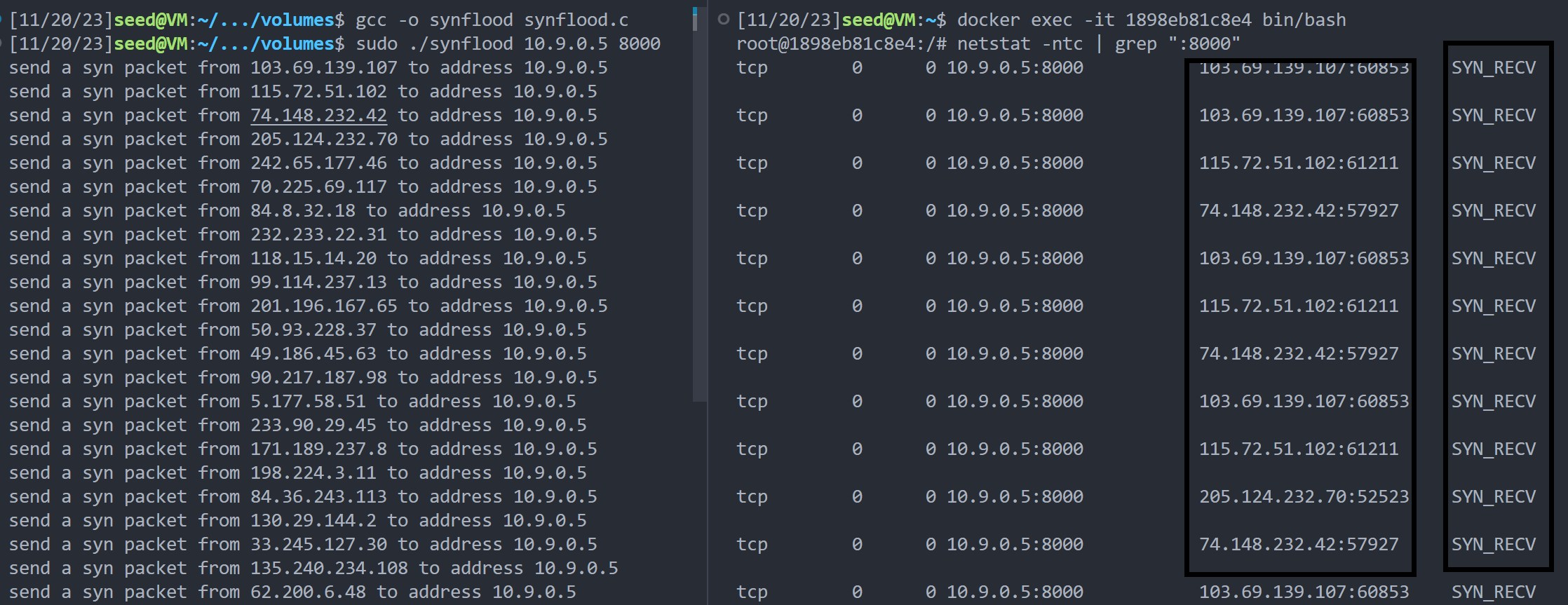The image size is (1568, 605).
Task: Click source IP 84.36.243.113
Action: coord(318,496)
